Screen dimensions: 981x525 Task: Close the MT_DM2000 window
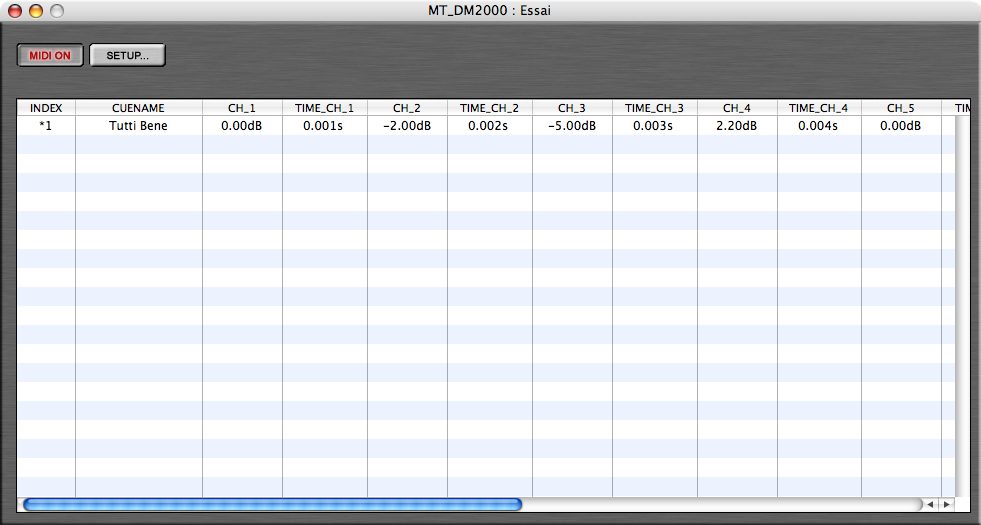(14, 11)
